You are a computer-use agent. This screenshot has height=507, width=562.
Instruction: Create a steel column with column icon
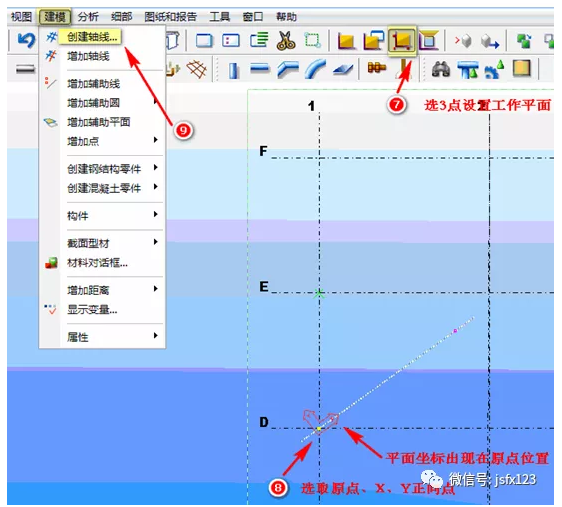(233, 70)
